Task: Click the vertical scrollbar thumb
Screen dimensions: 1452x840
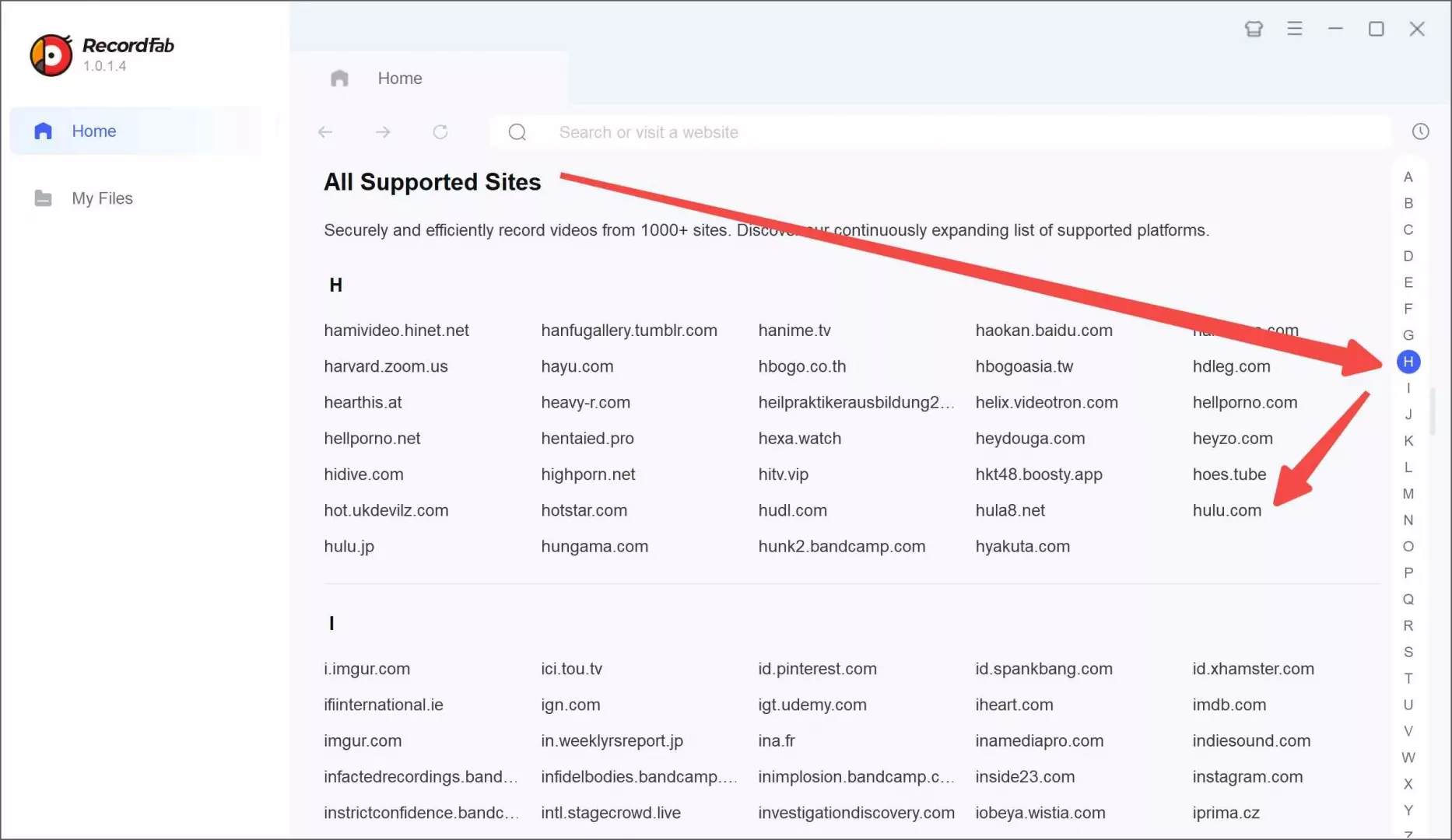Action: coord(1433,411)
